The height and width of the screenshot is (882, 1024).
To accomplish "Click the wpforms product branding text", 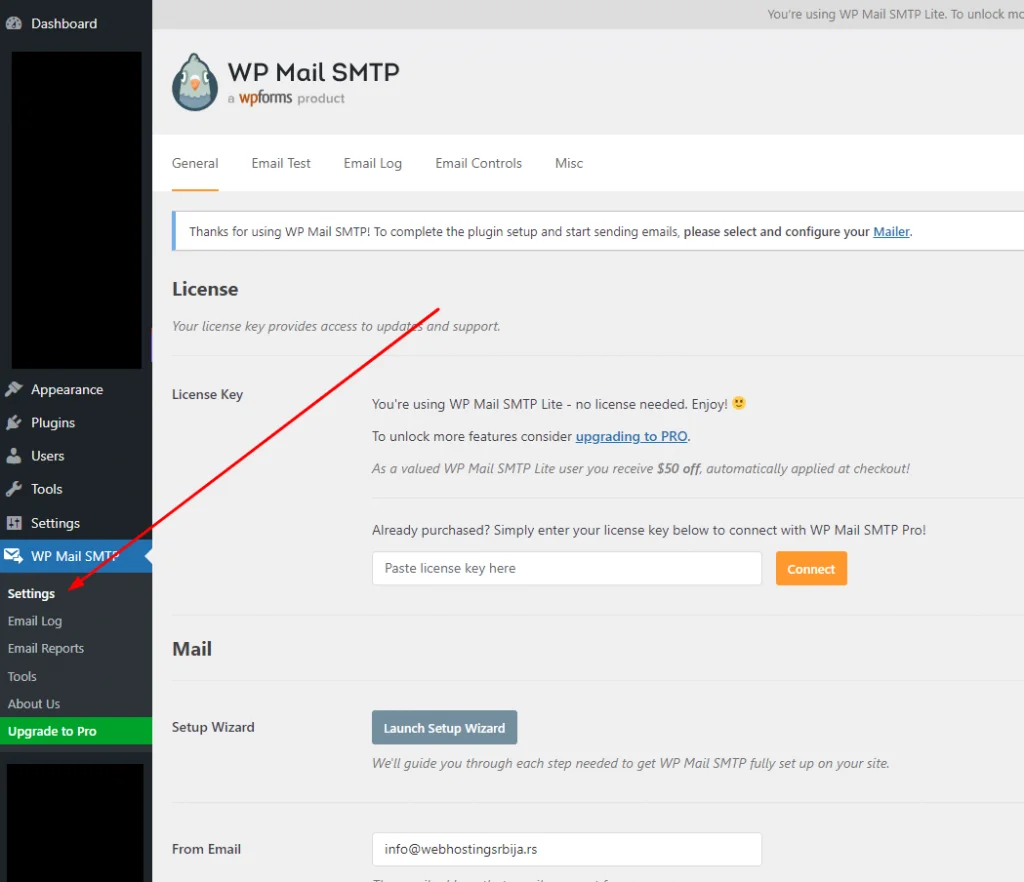I will tap(286, 98).
